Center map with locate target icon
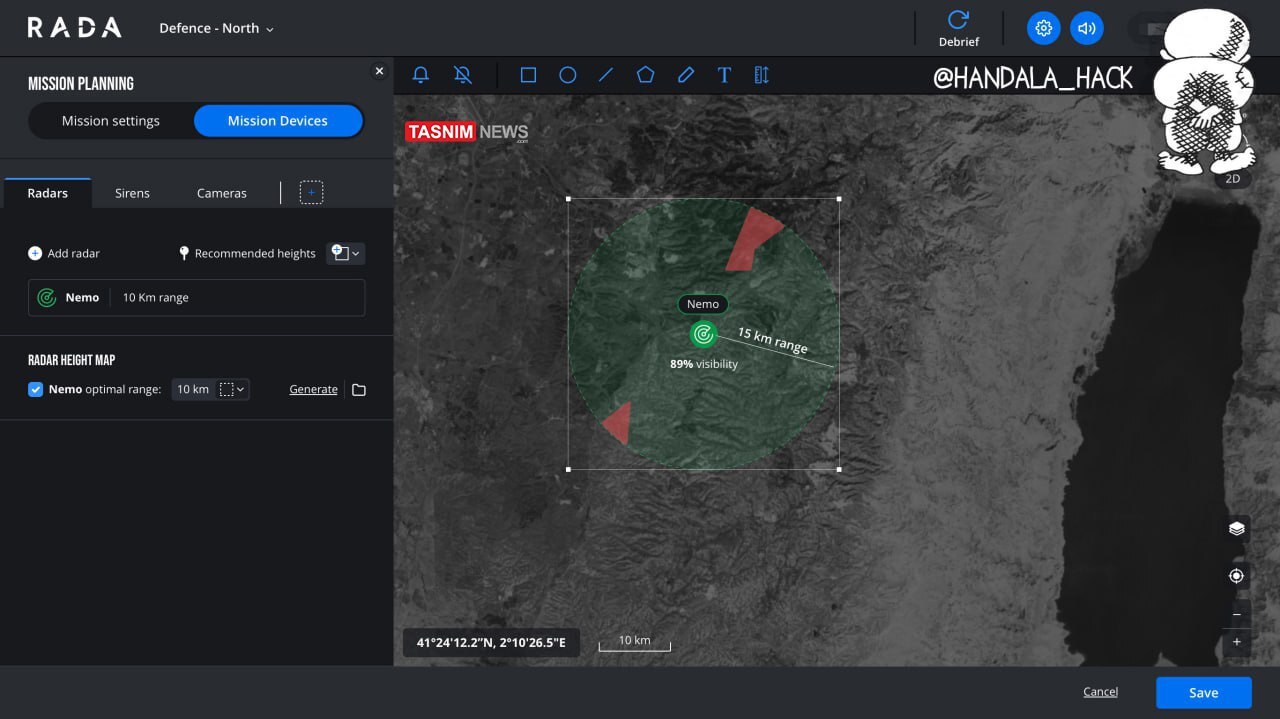Screen dimensions: 1280x719 tap(1237, 576)
